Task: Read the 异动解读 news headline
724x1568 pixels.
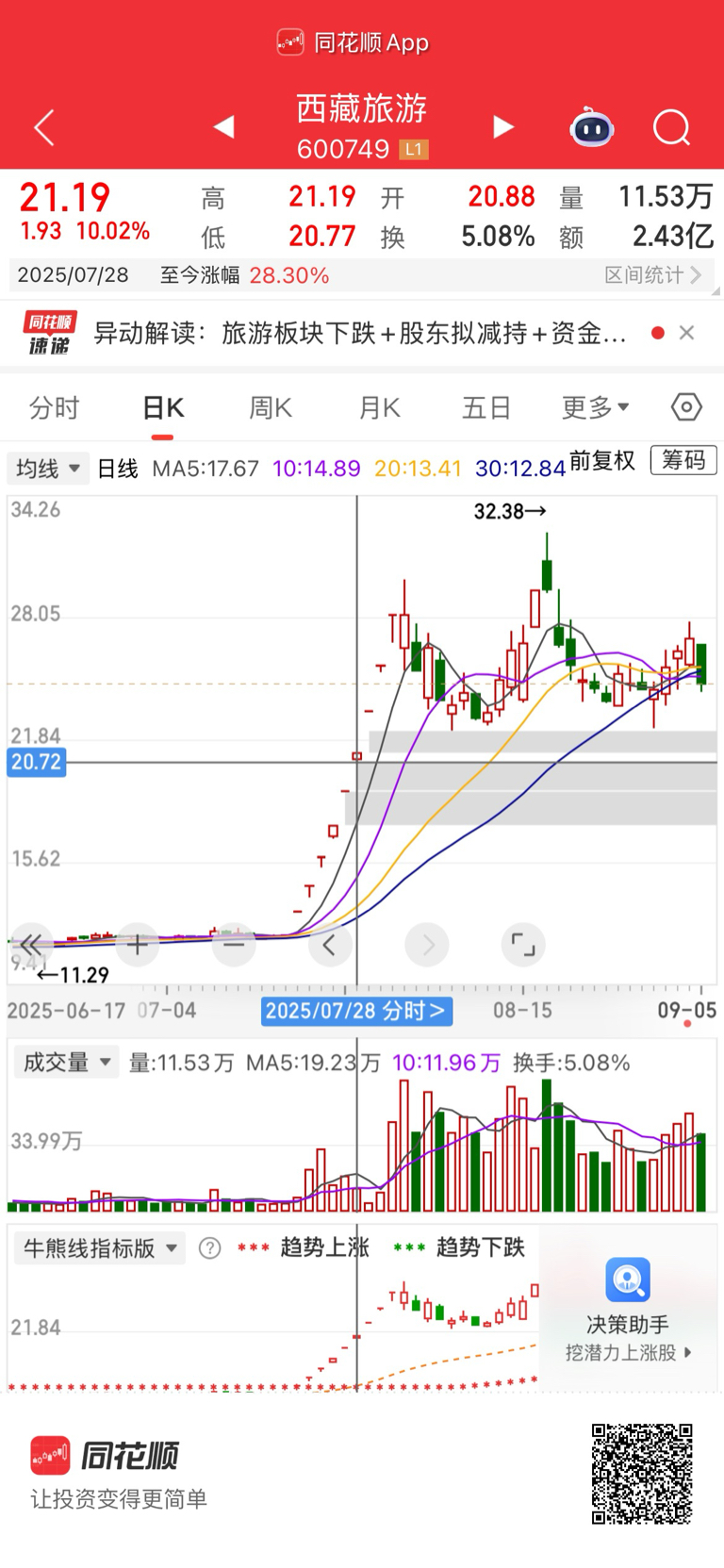Action: (360, 333)
